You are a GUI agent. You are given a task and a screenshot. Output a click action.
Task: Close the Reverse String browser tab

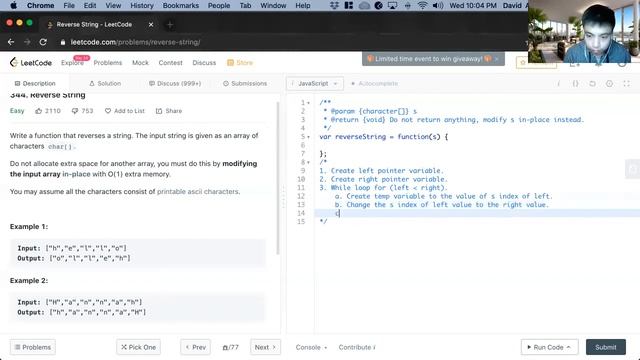pos(151,24)
